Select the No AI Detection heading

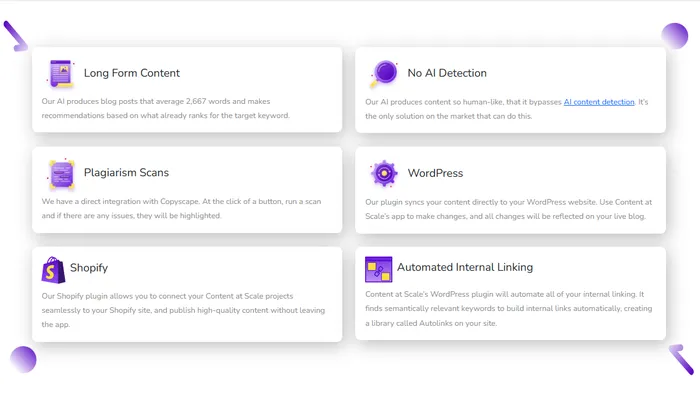click(447, 73)
